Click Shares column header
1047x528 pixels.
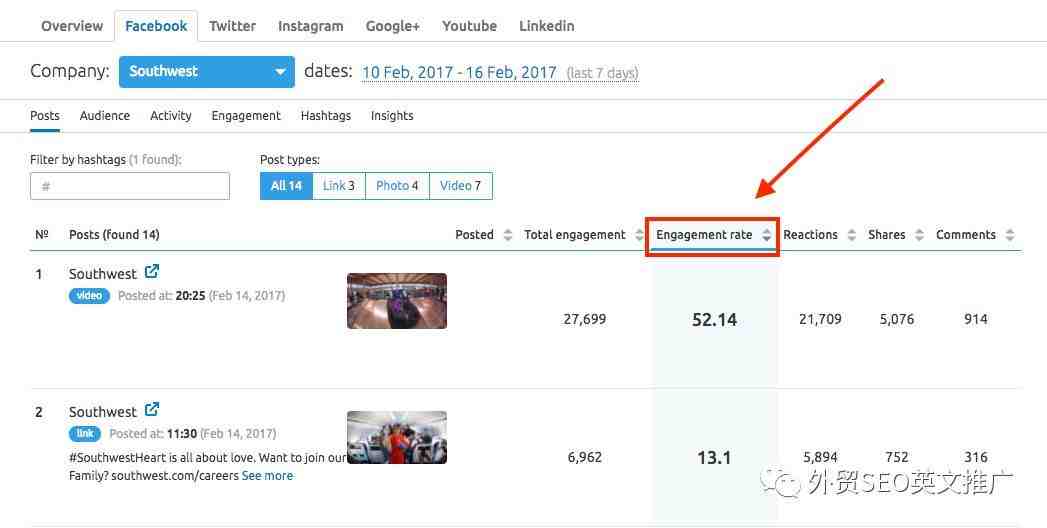(887, 235)
